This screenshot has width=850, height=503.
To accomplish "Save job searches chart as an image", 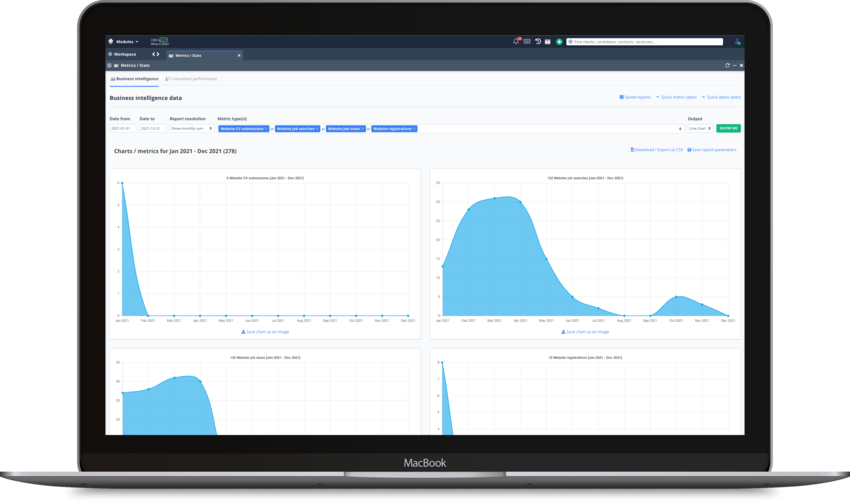I will 585,332.
